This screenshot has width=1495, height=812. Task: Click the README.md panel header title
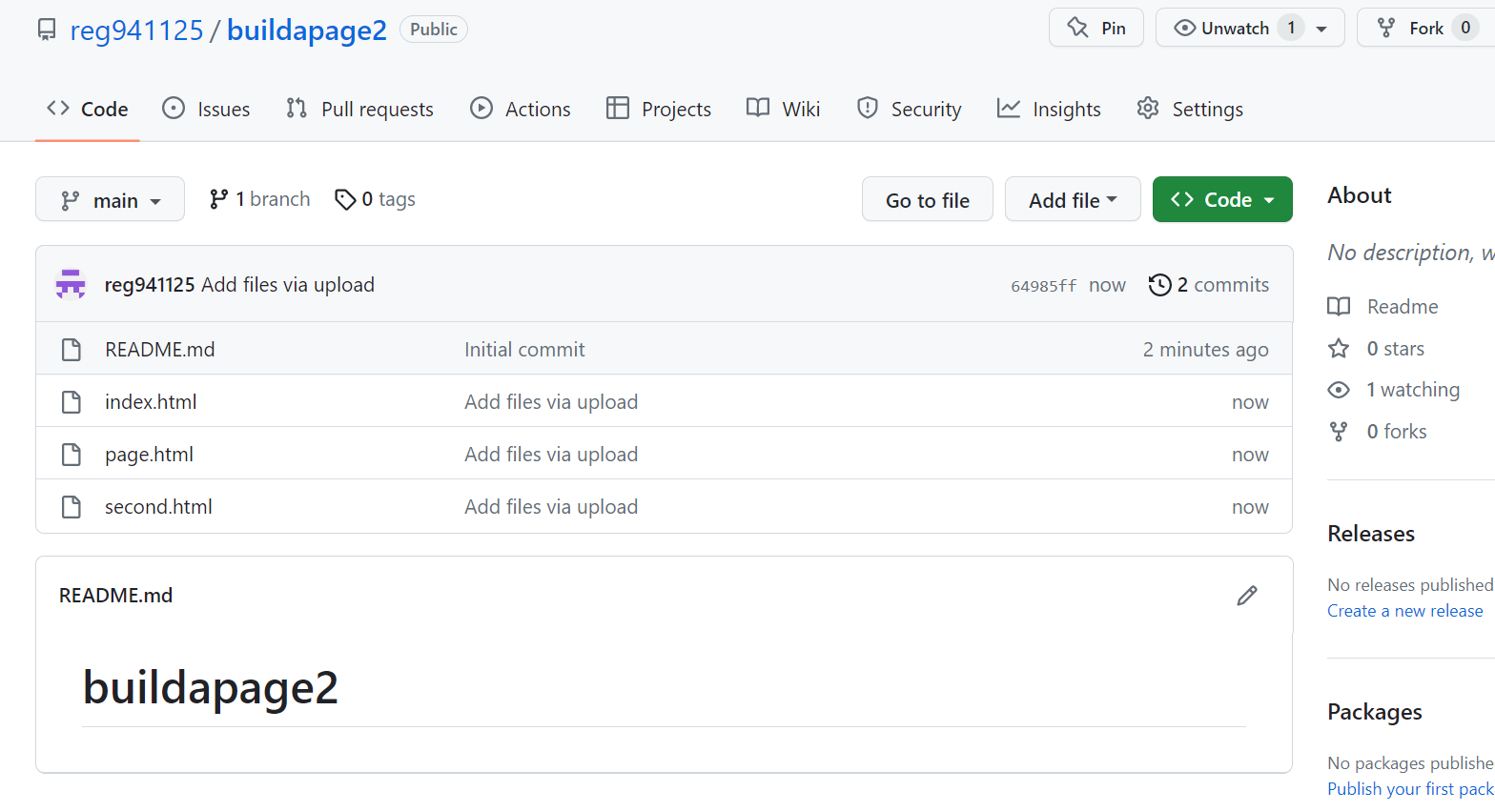[x=115, y=596]
